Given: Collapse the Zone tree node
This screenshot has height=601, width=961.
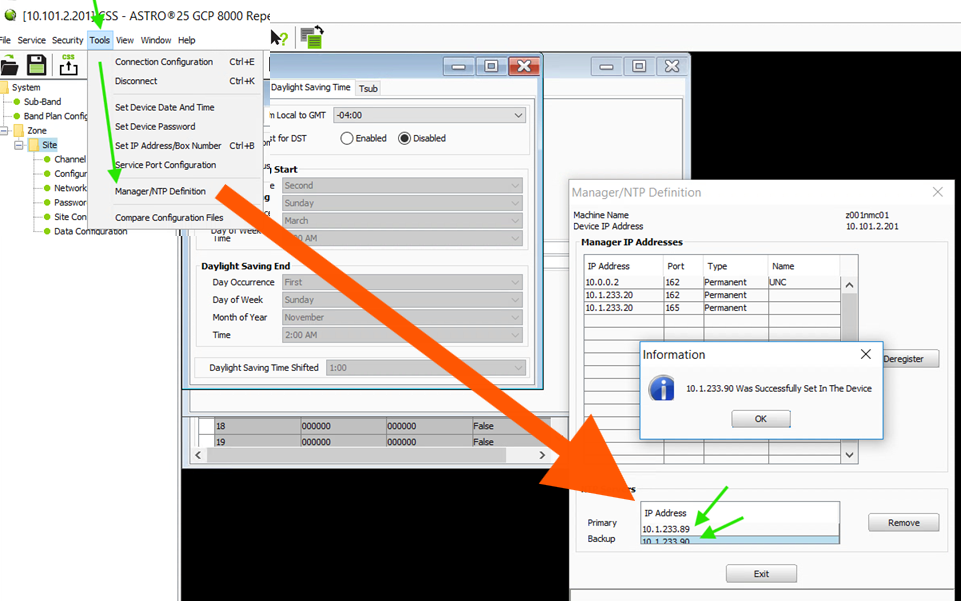Looking at the screenshot, I should click(4, 130).
